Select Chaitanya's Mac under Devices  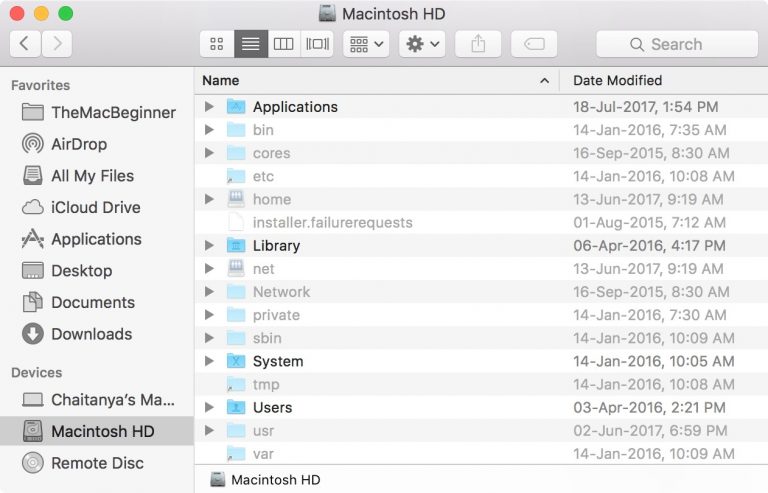[x=98, y=400]
